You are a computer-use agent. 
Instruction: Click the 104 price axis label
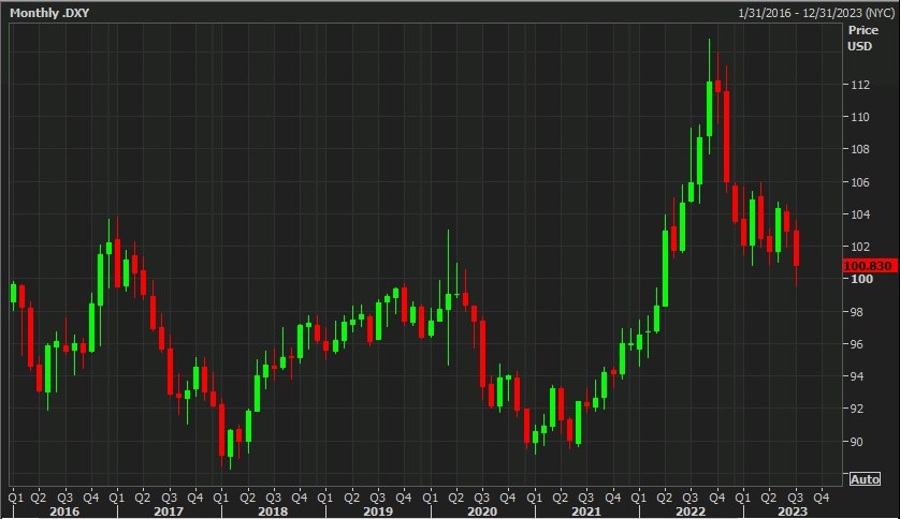[x=860, y=214]
